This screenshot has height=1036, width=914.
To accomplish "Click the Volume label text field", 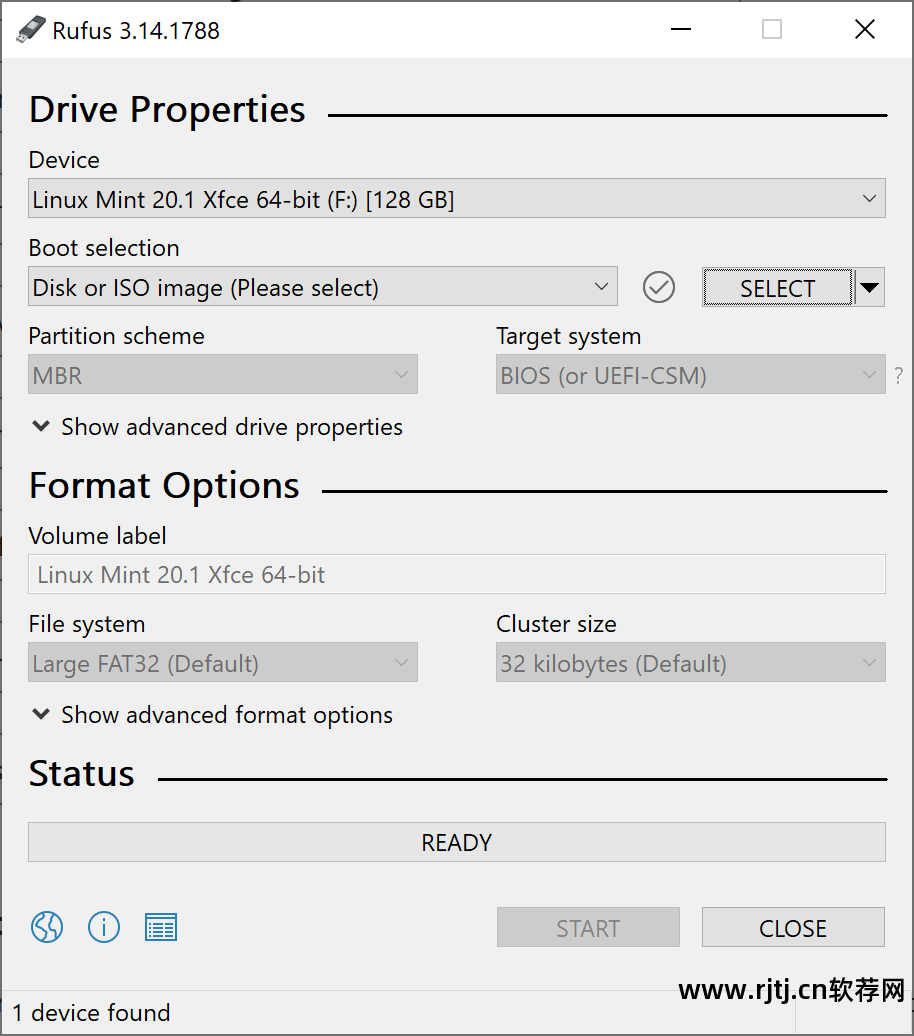I will (x=456, y=575).
